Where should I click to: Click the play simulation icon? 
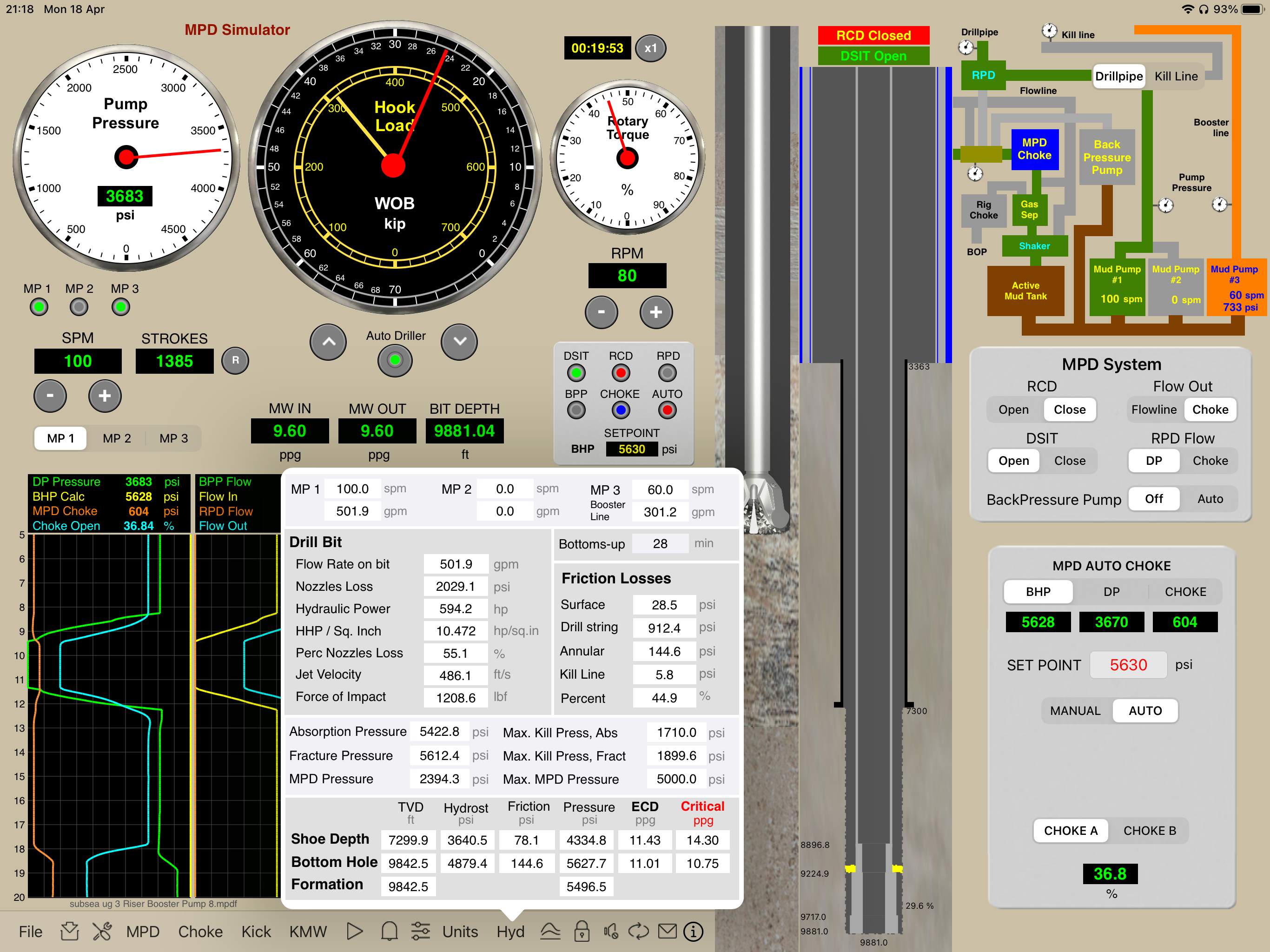pos(354,932)
